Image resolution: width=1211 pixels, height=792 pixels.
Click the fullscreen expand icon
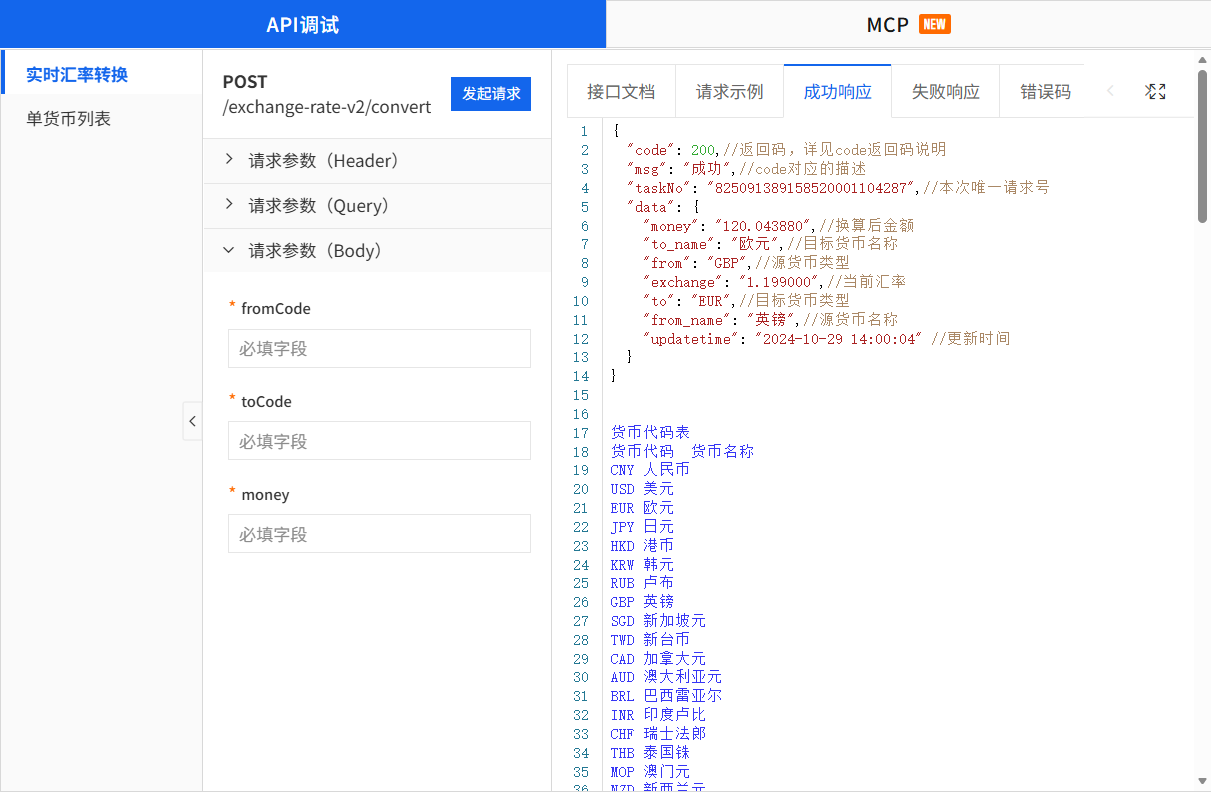coord(1155,92)
